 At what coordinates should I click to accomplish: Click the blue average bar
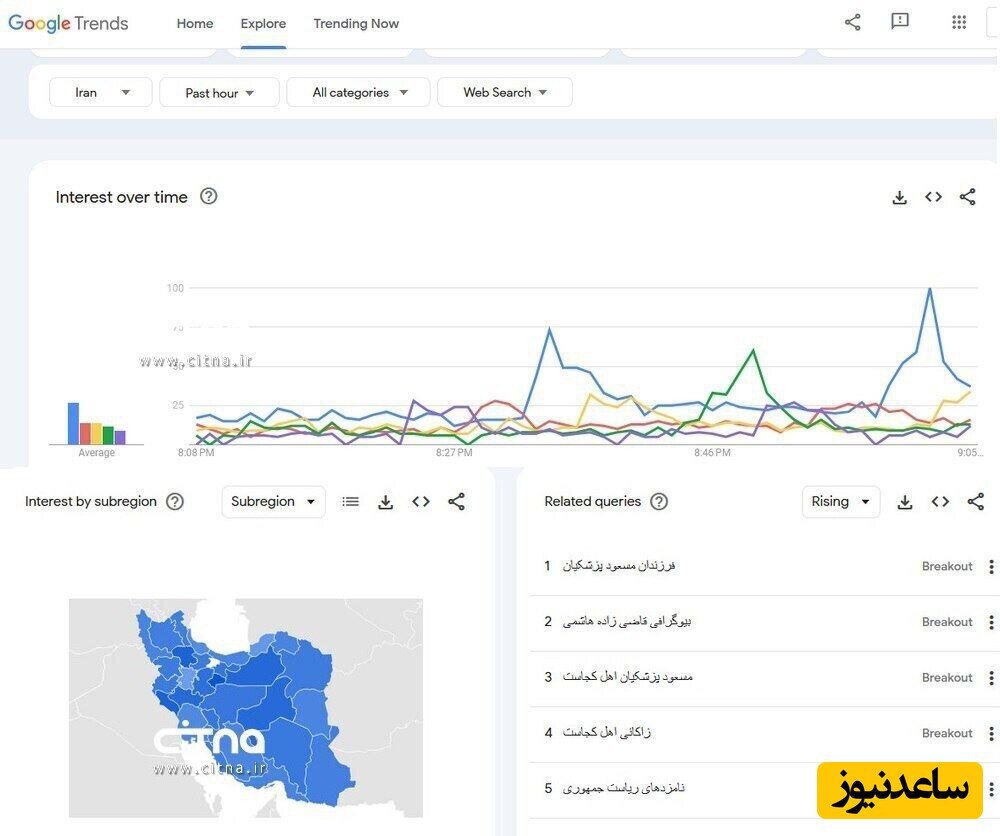[73, 423]
